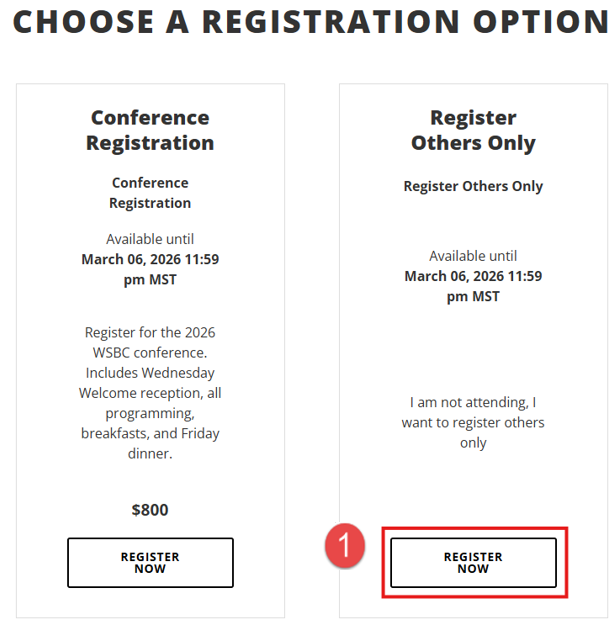
Task: Click the 'want to register others' text line
Action: click(x=473, y=422)
